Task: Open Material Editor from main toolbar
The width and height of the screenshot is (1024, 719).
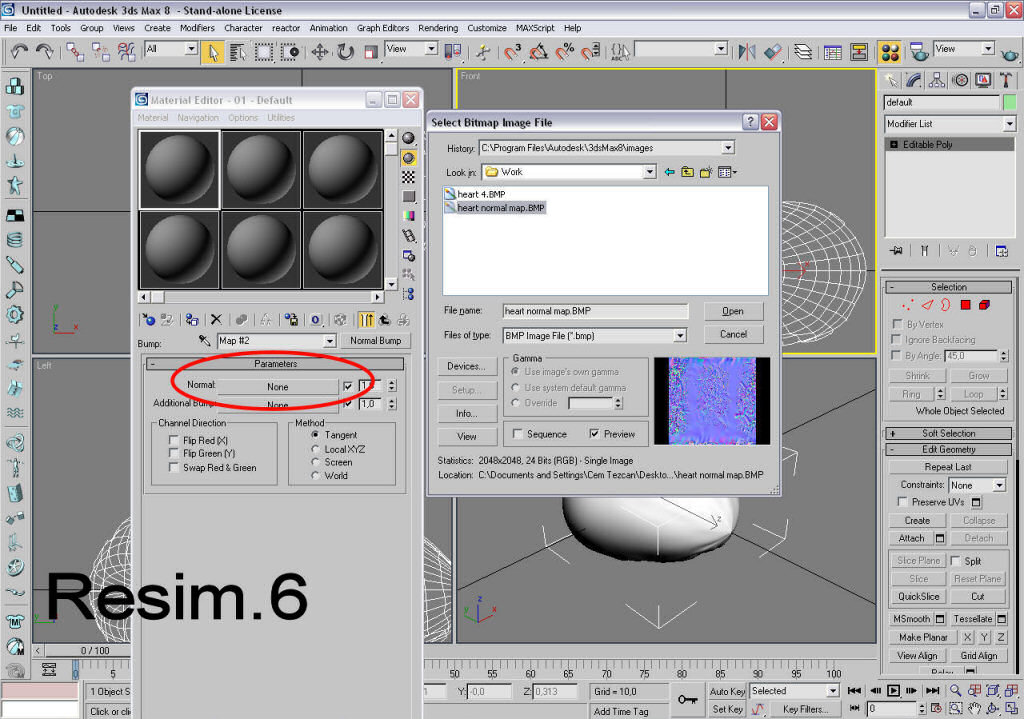Action: [890, 52]
